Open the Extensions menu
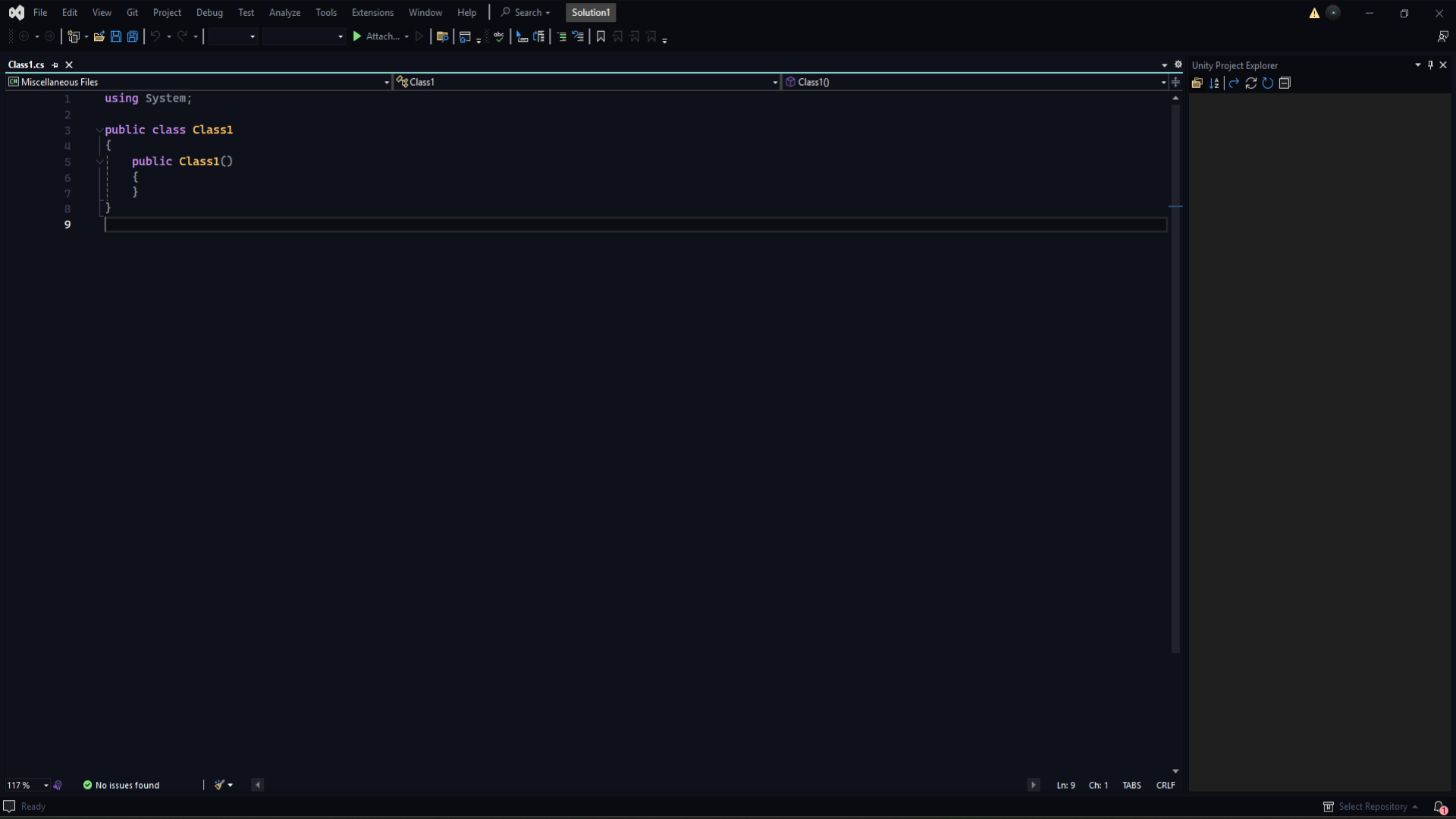Screen dimensions: 1456x819 coord(372,13)
